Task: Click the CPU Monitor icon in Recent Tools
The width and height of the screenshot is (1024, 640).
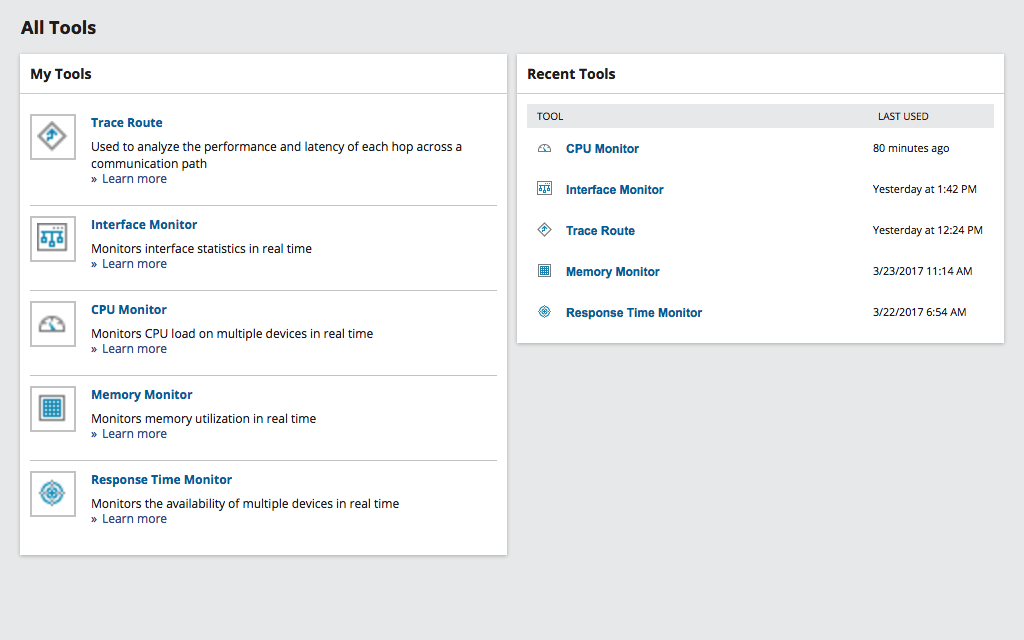Action: tap(544, 148)
